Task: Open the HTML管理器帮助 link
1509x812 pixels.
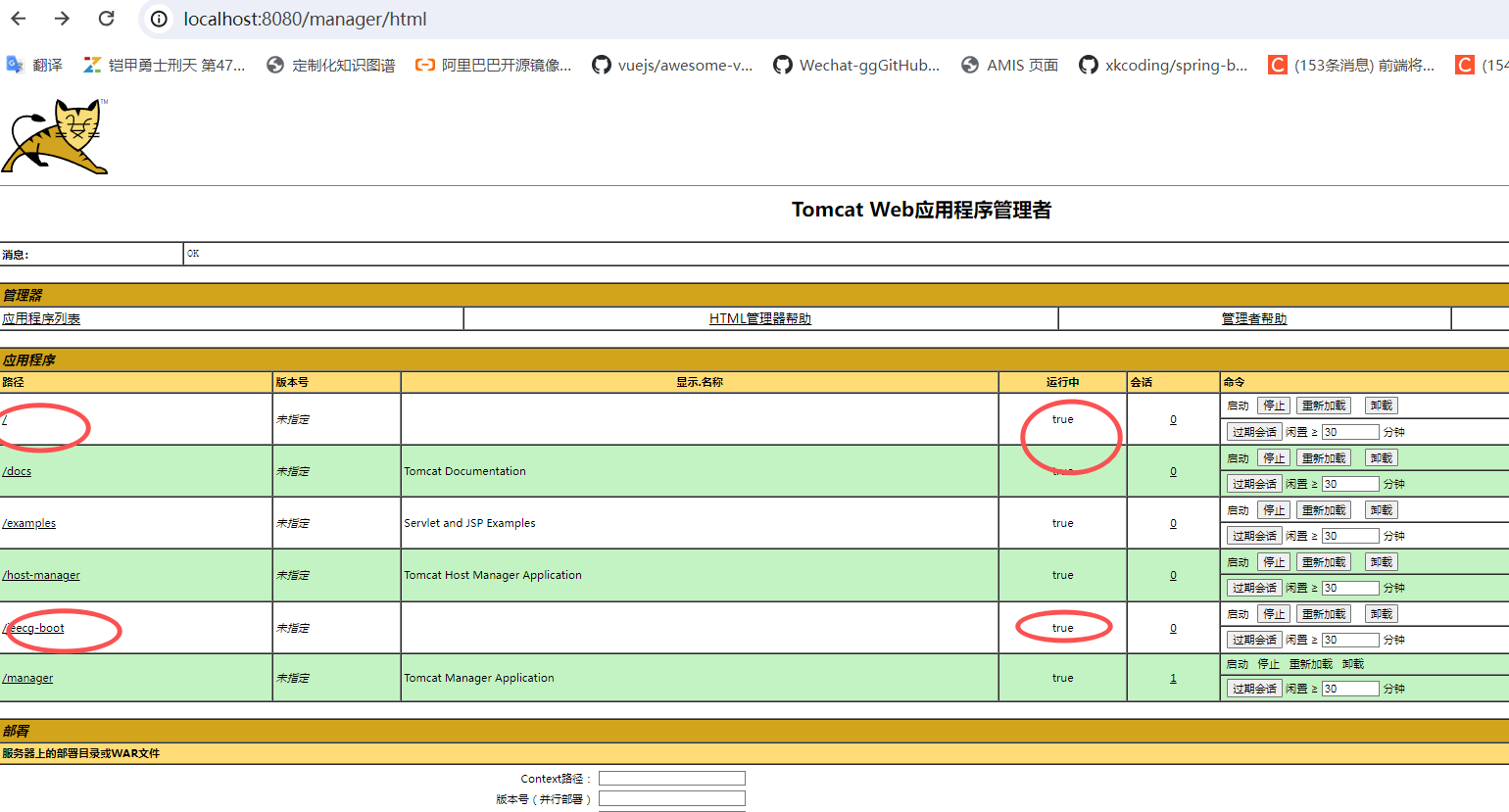Action: coord(760,318)
